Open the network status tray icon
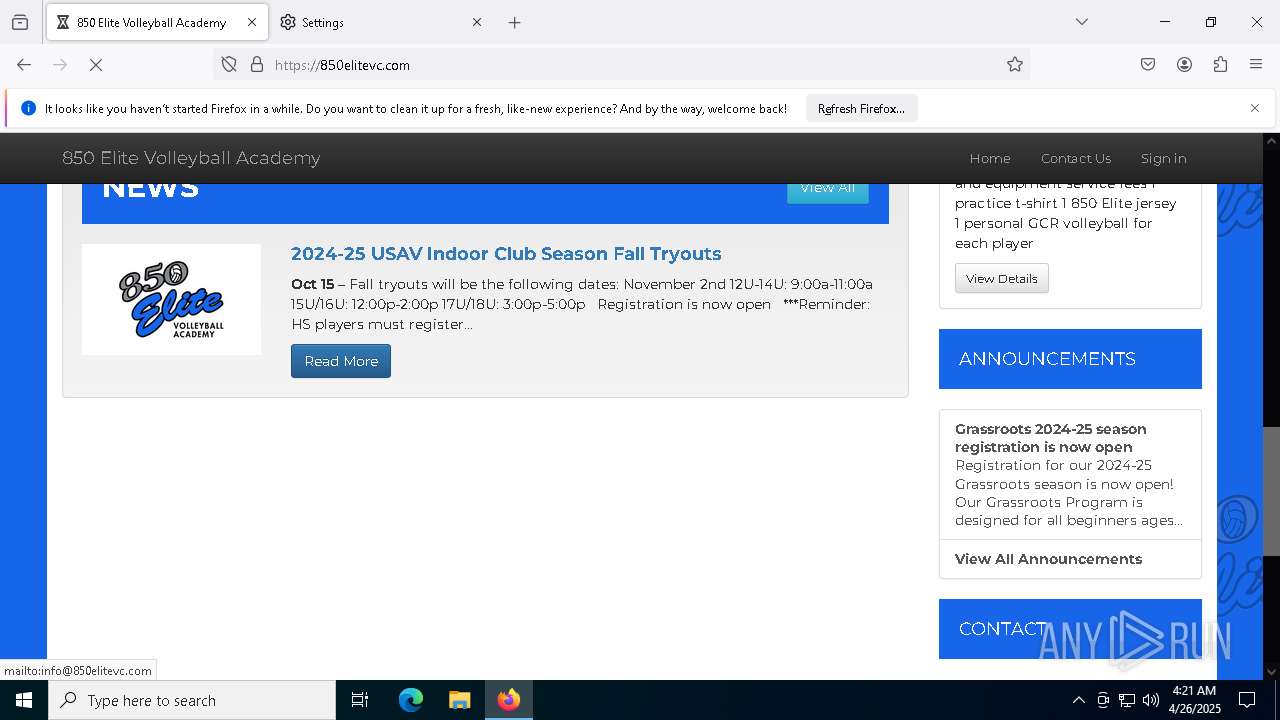1280x720 pixels. click(1127, 700)
